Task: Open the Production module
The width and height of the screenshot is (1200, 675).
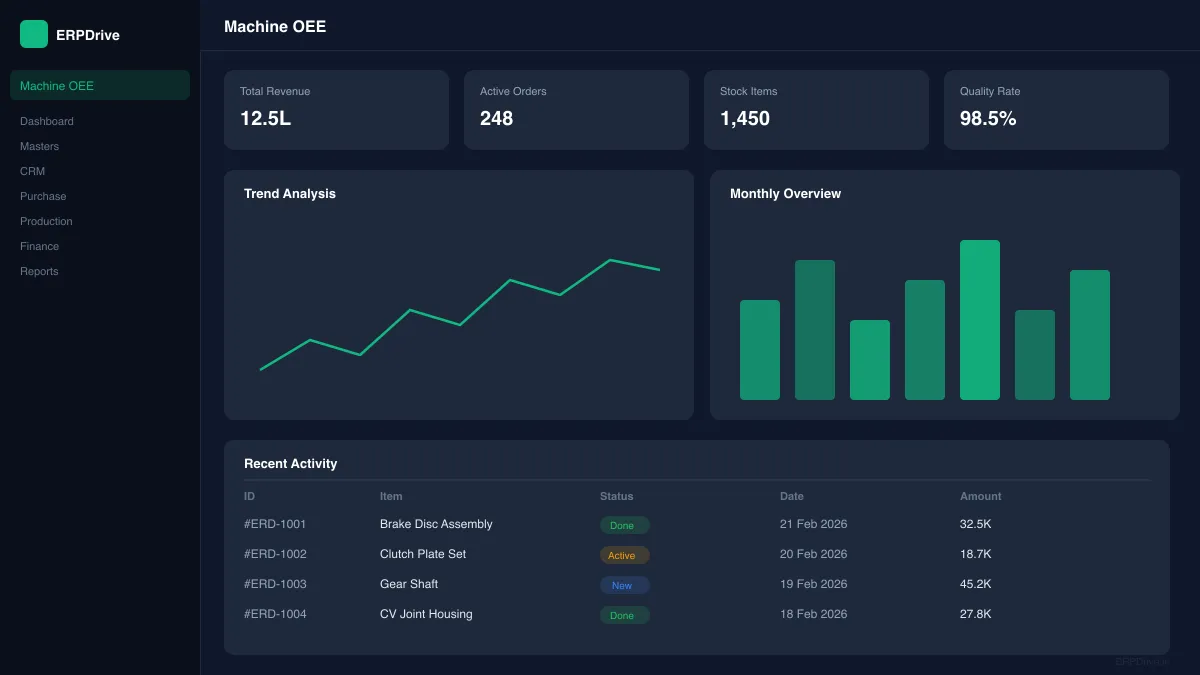Action: 46,221
